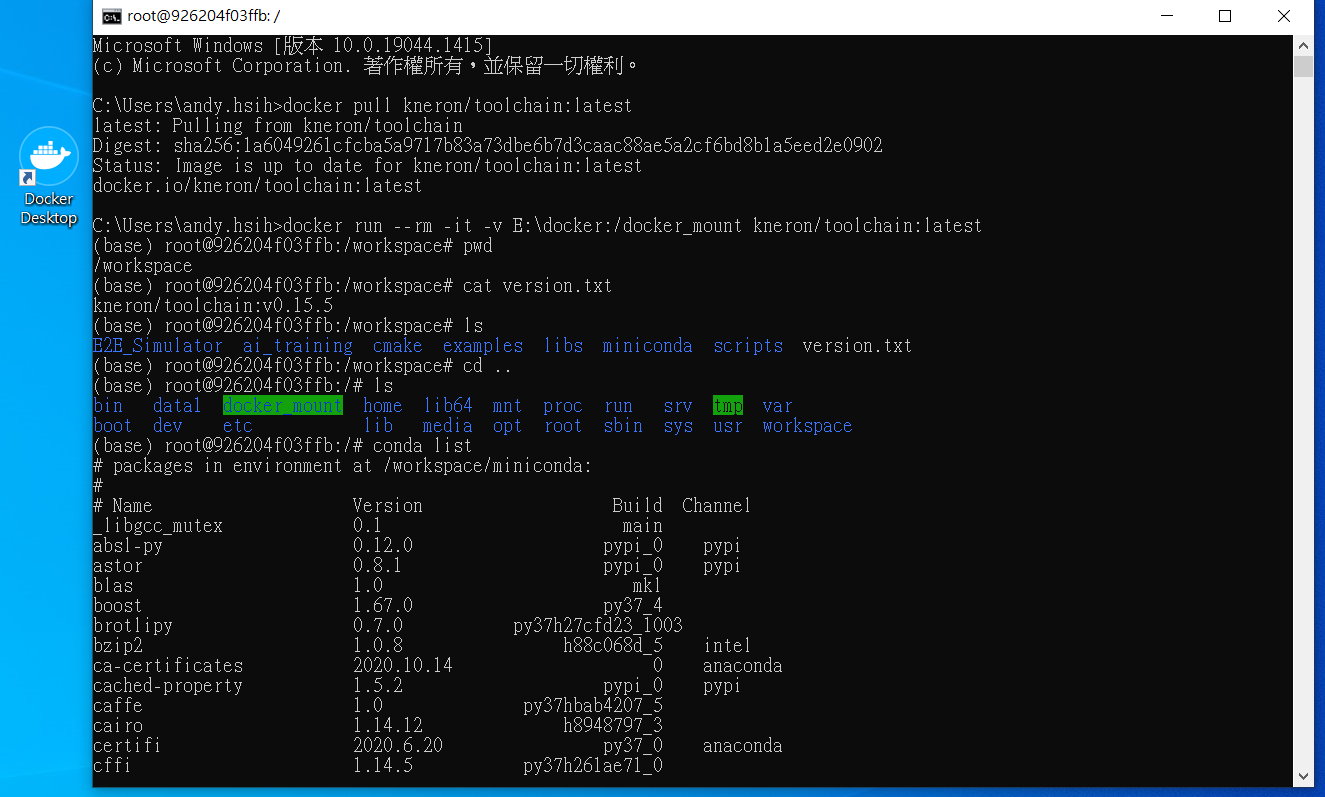Click the 'usr' directory name
Image resolution: width=1325 pixels, height=797 pixels.
click(x=728, y=425)
